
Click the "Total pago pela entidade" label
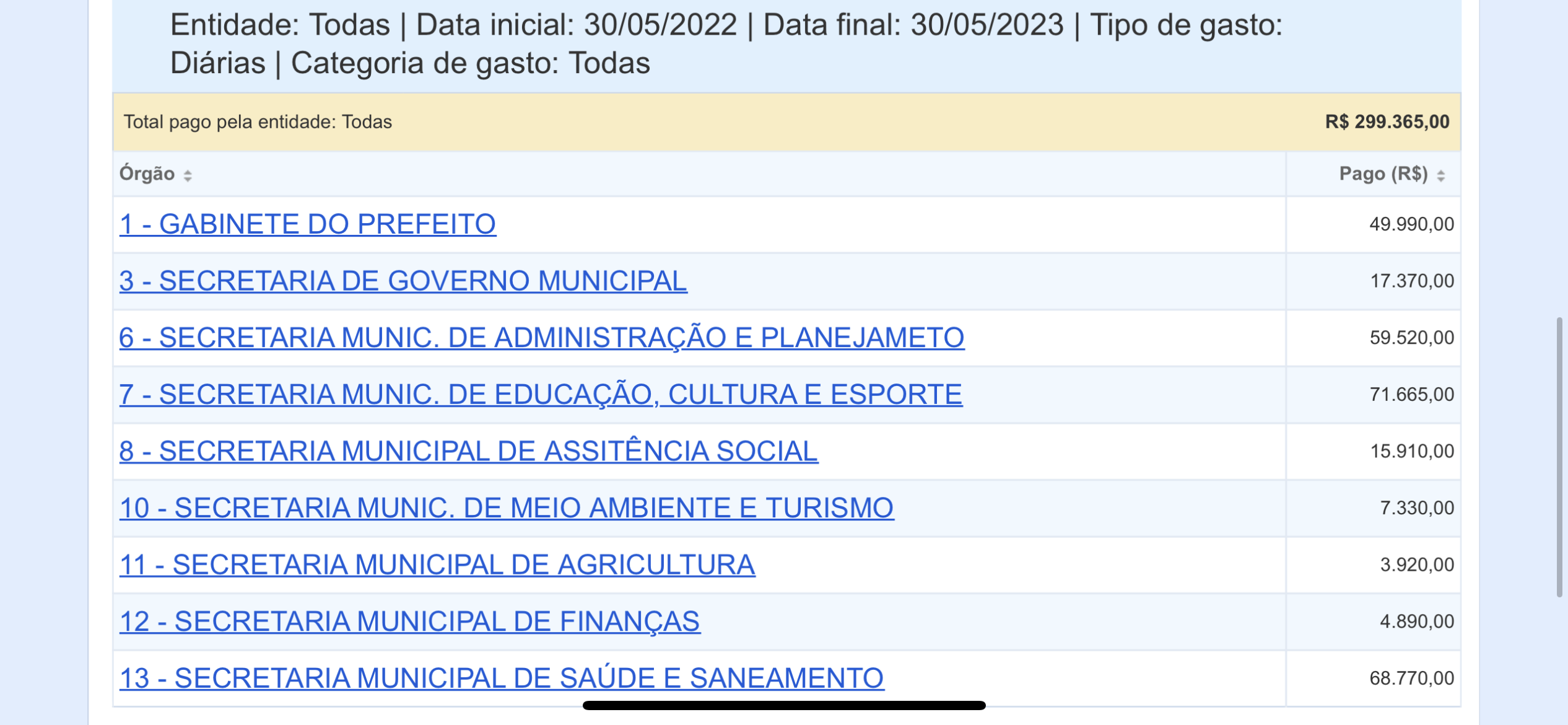[x=258, y=122]
